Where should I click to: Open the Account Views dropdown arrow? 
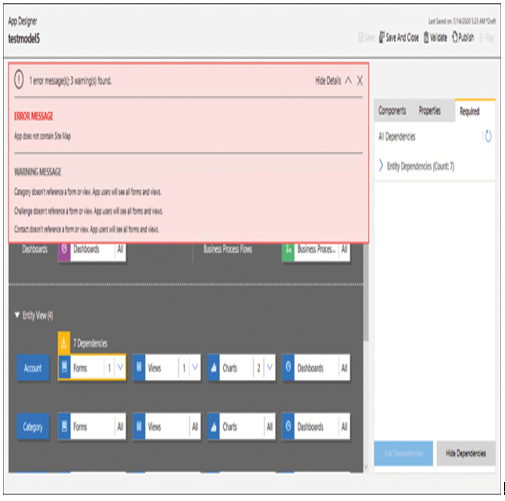(x=195, y=367)
